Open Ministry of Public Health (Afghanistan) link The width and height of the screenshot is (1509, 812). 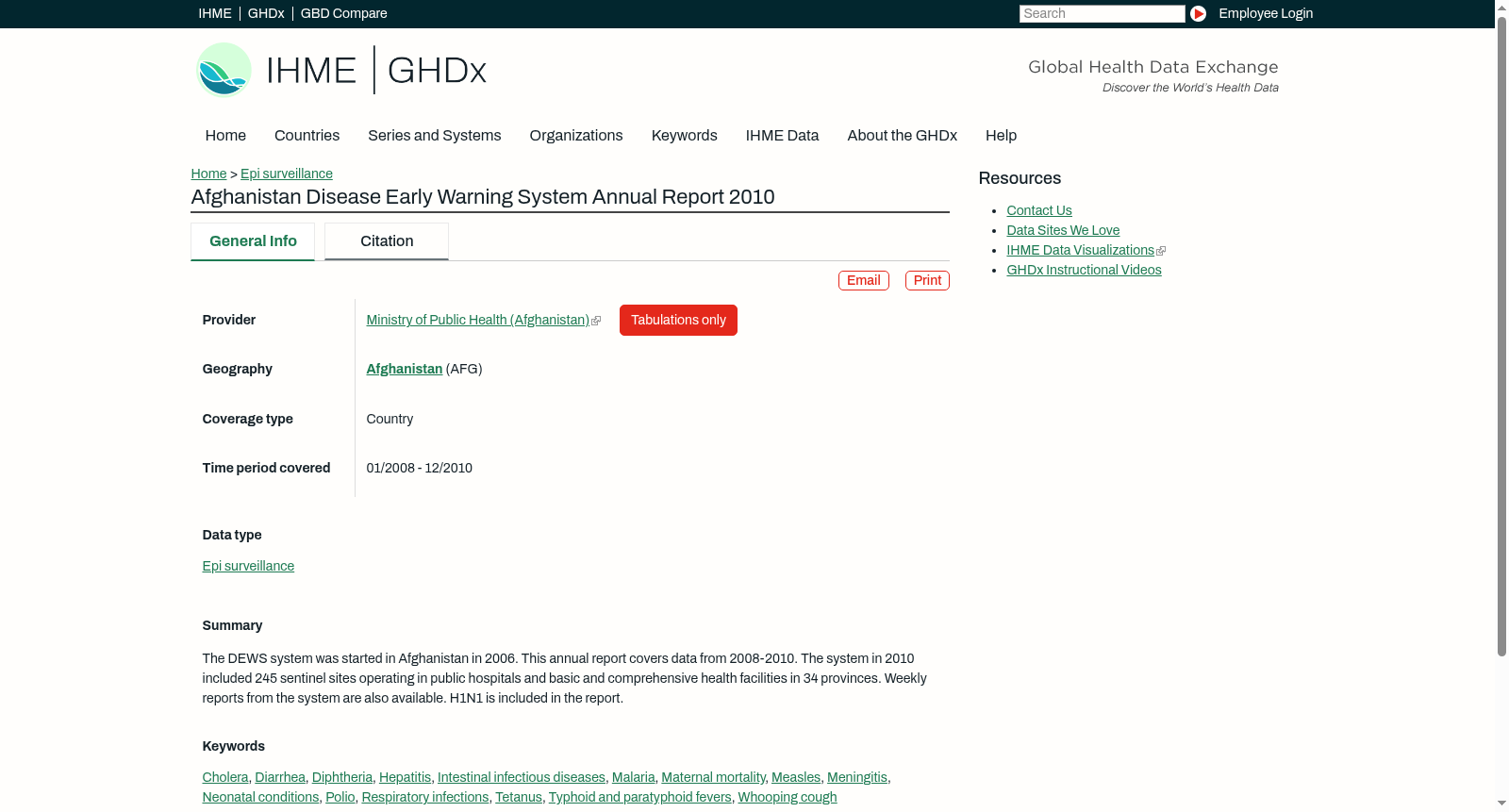coord(478,320)
